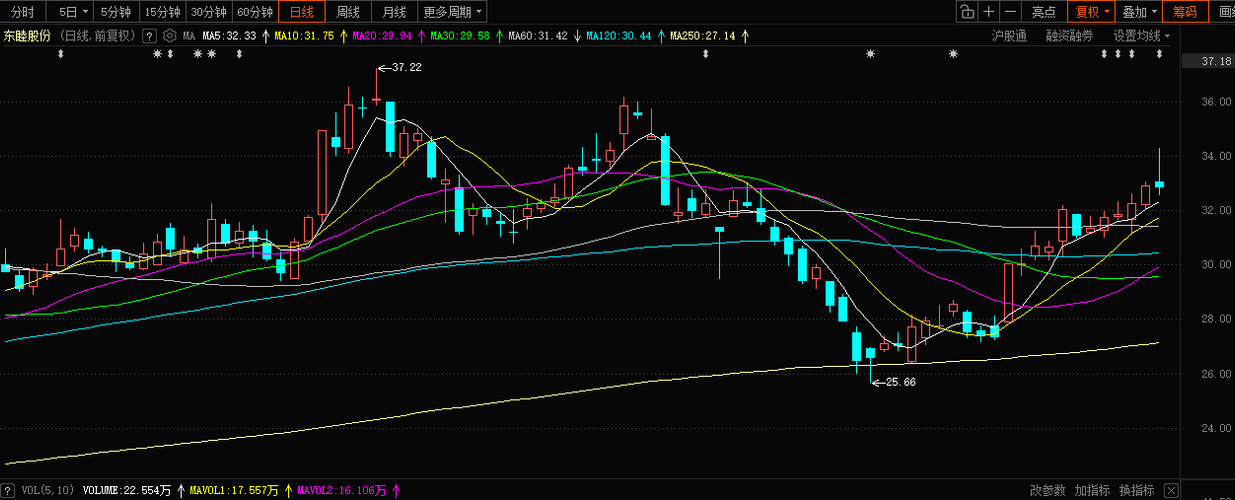The image size is (1235, 500).
Task: Click the 36.00 price axis label
Action: [x=1216, y=102]
